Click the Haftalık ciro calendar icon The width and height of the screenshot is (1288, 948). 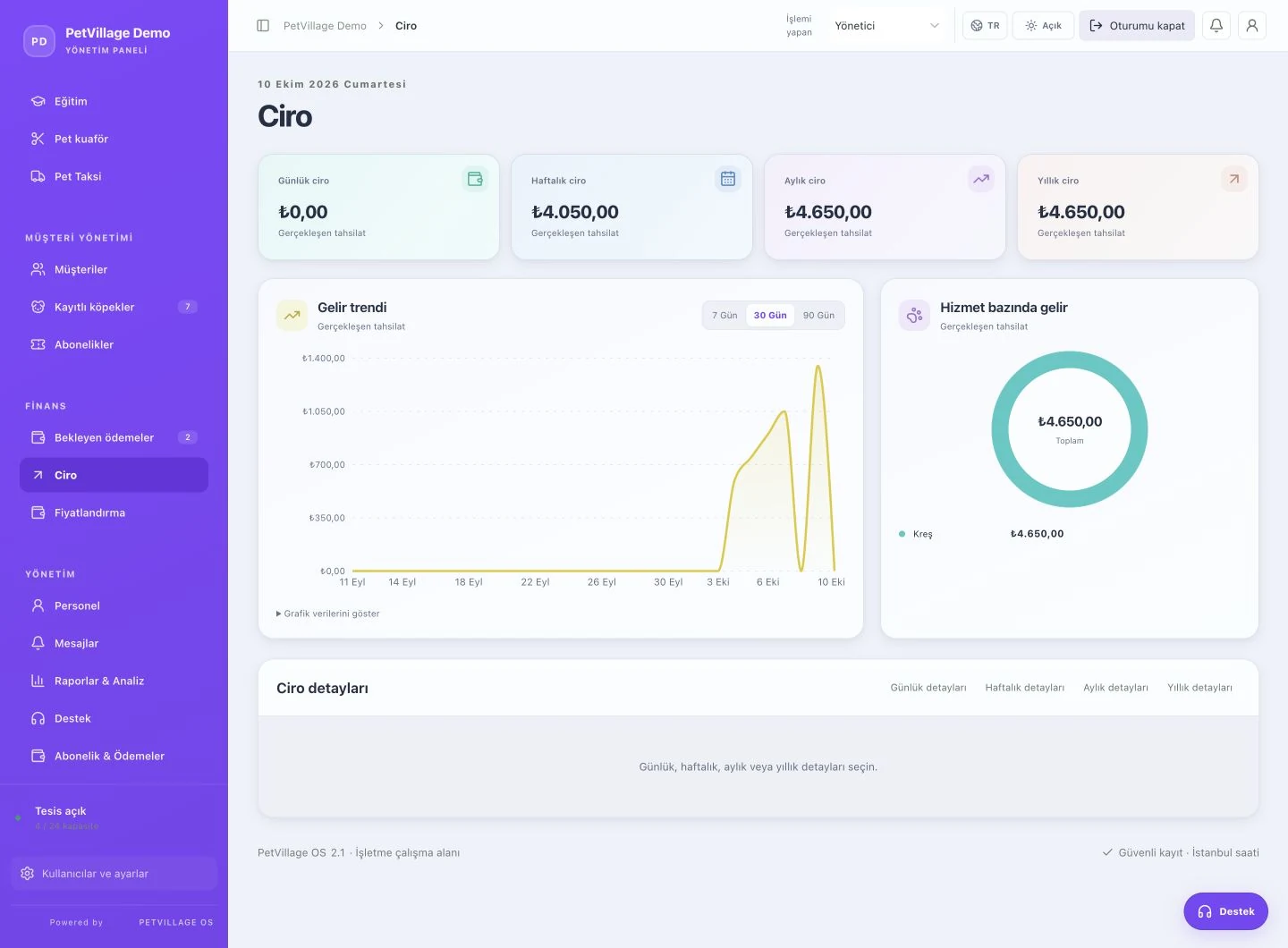coord(728,179)
